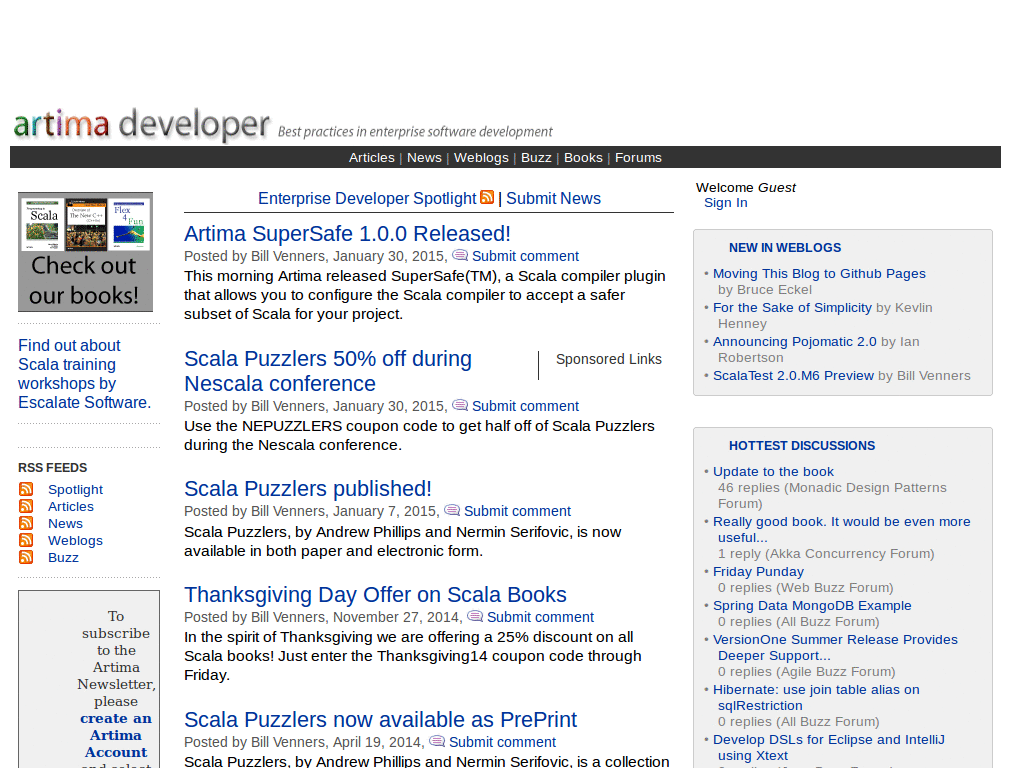
Task: Click the Articles RSS feed icon
Action: pyautogui.click(x=26, y=506)
